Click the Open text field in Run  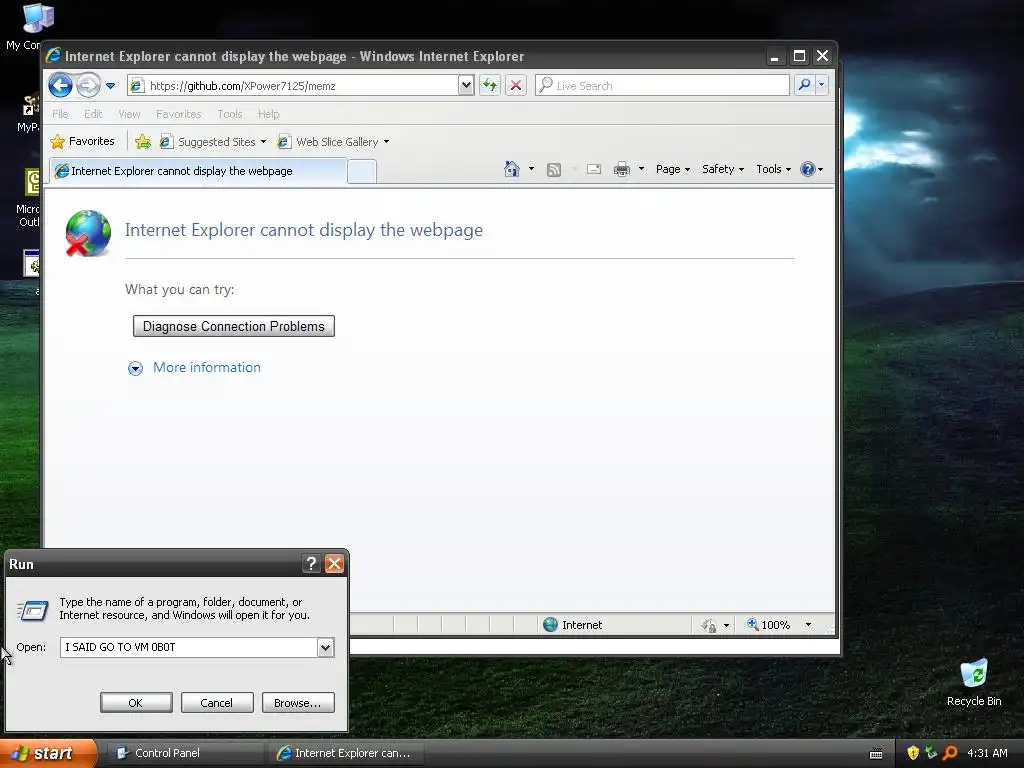tap(189, 647)
